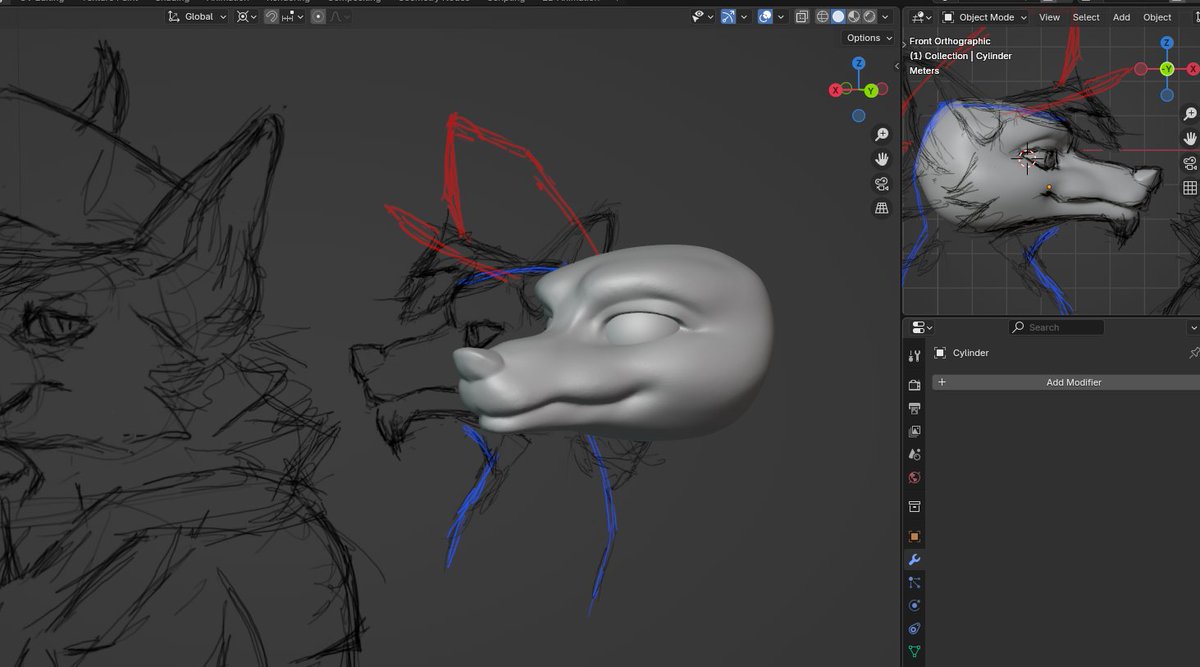Toggle camera view in main viewport

click(882, 183)
